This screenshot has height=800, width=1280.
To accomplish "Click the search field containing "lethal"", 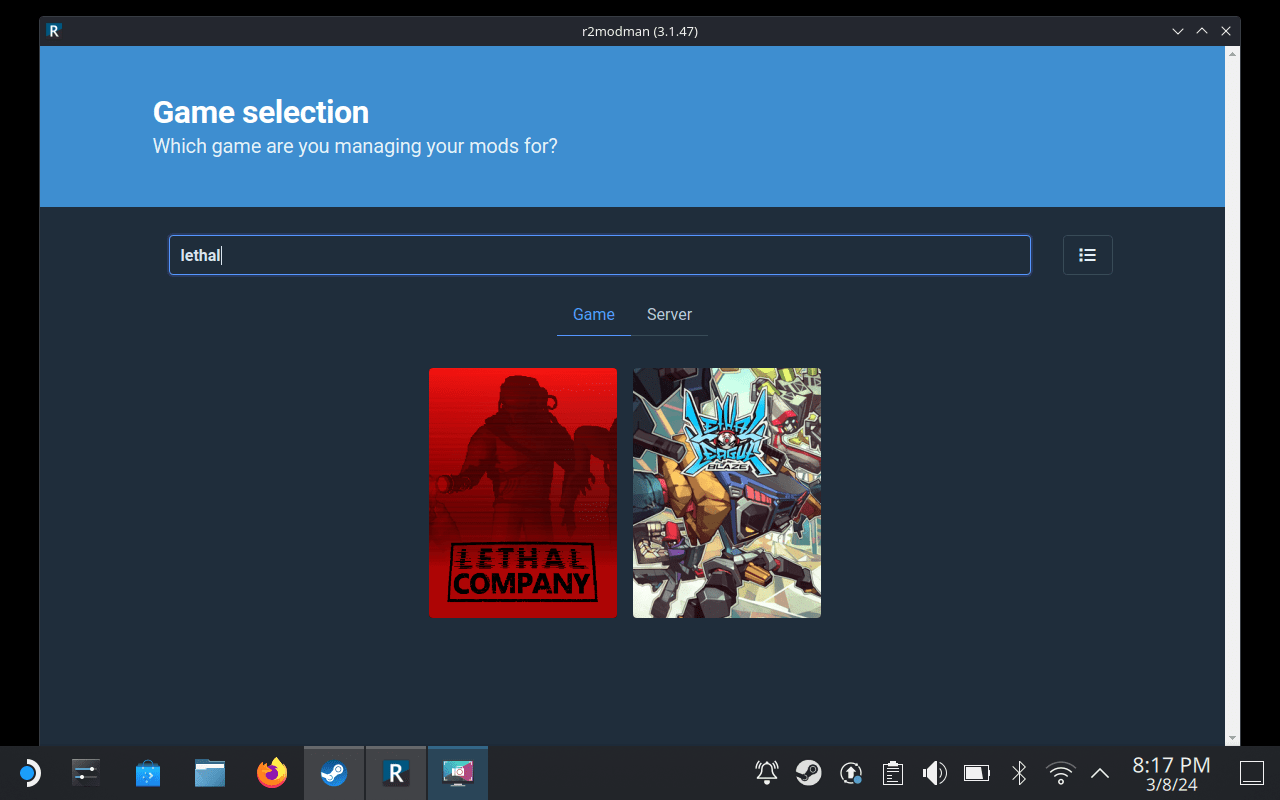I will pyautogui.click(x=599, y=255).
